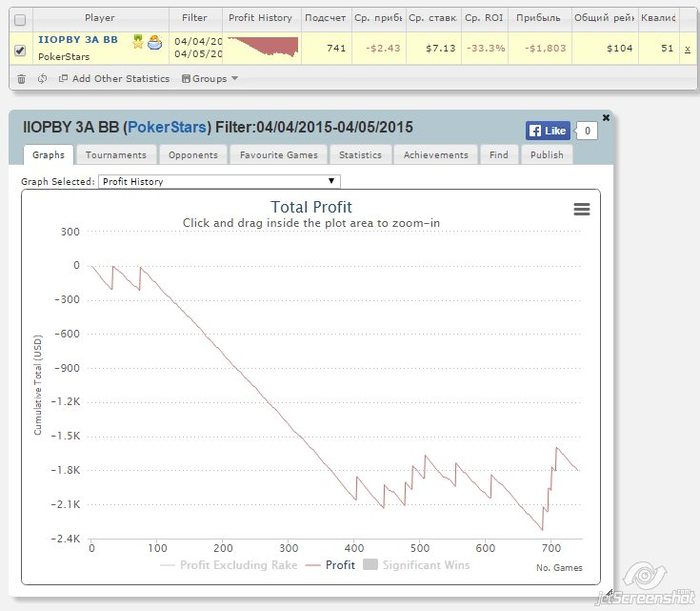Switch to the Find tab
The height and width of the screenshot is (611, 700).
[499, 155]
